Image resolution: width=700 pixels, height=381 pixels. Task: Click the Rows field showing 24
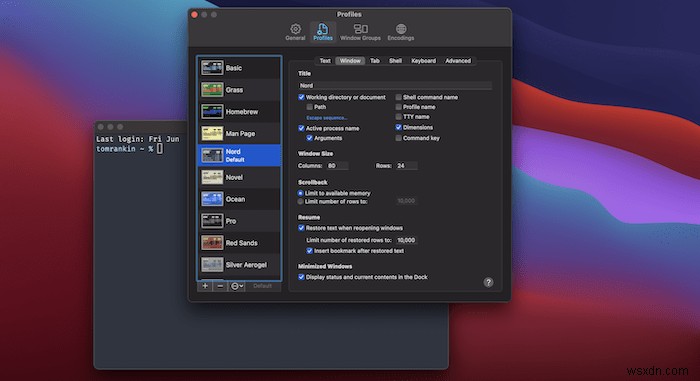click(x=407, y=166)
